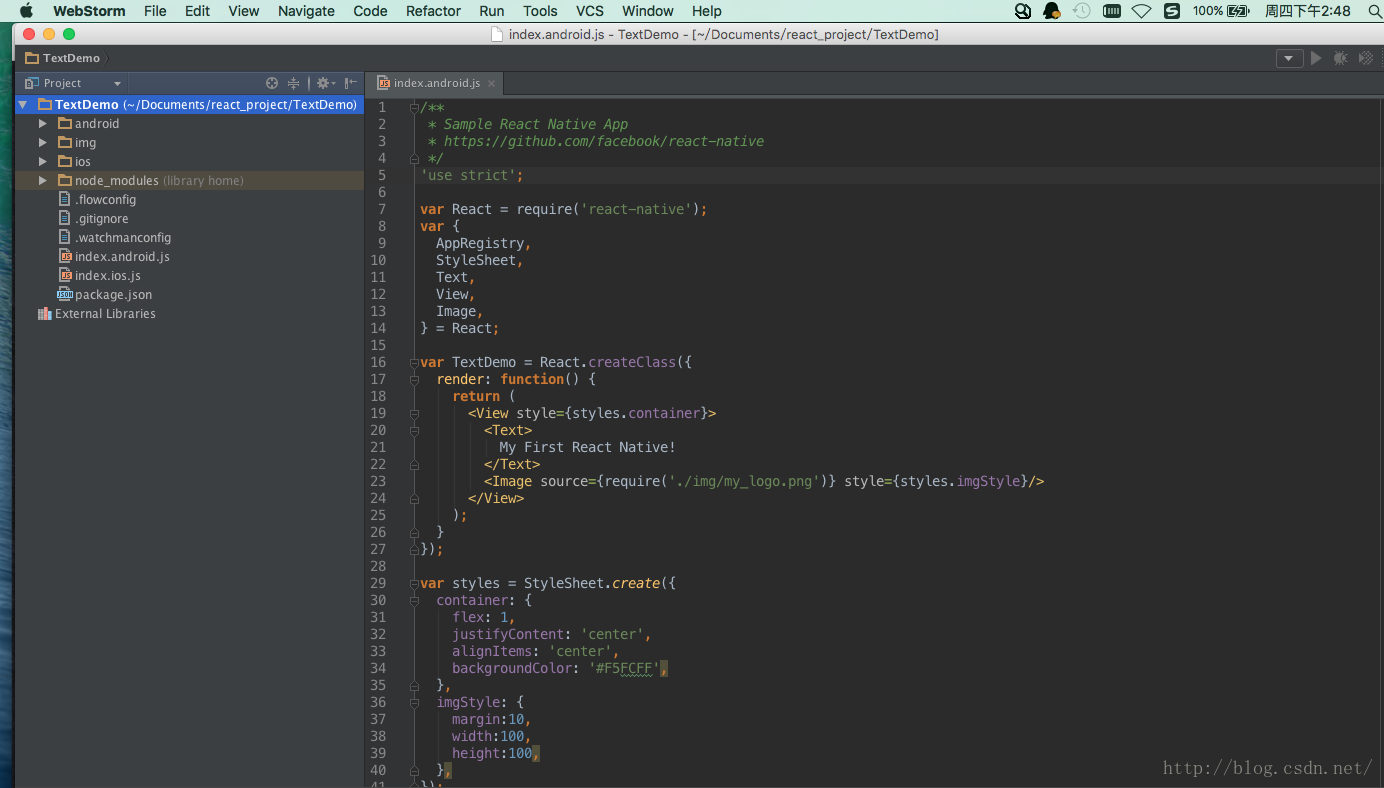Fold the createClass block at line 16
1384x788 pixels.
(414, 362)
